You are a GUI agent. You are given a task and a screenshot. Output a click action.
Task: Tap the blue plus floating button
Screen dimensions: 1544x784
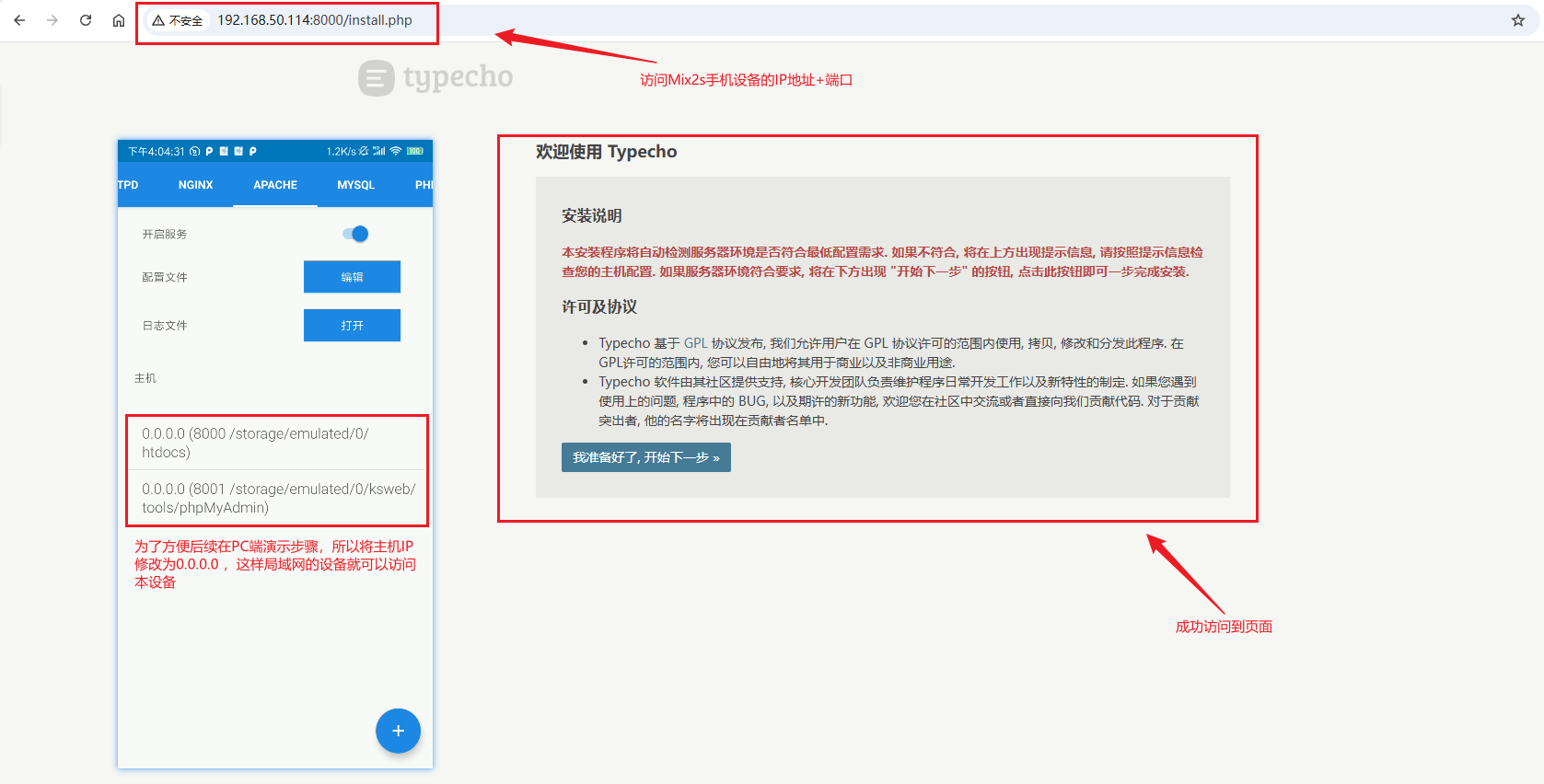(398, 731)
